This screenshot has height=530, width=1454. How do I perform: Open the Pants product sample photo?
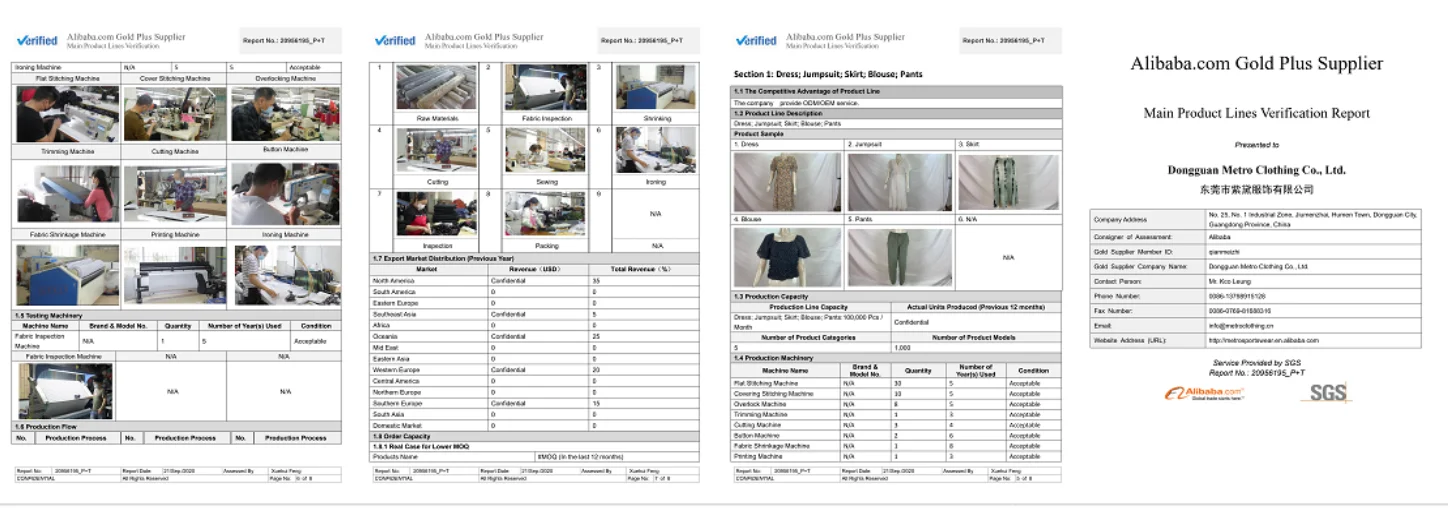click(899, 258)
